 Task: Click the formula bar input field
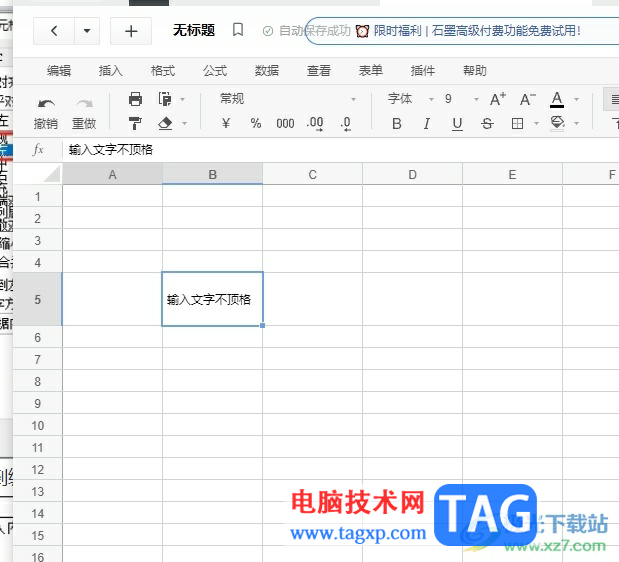340,150
